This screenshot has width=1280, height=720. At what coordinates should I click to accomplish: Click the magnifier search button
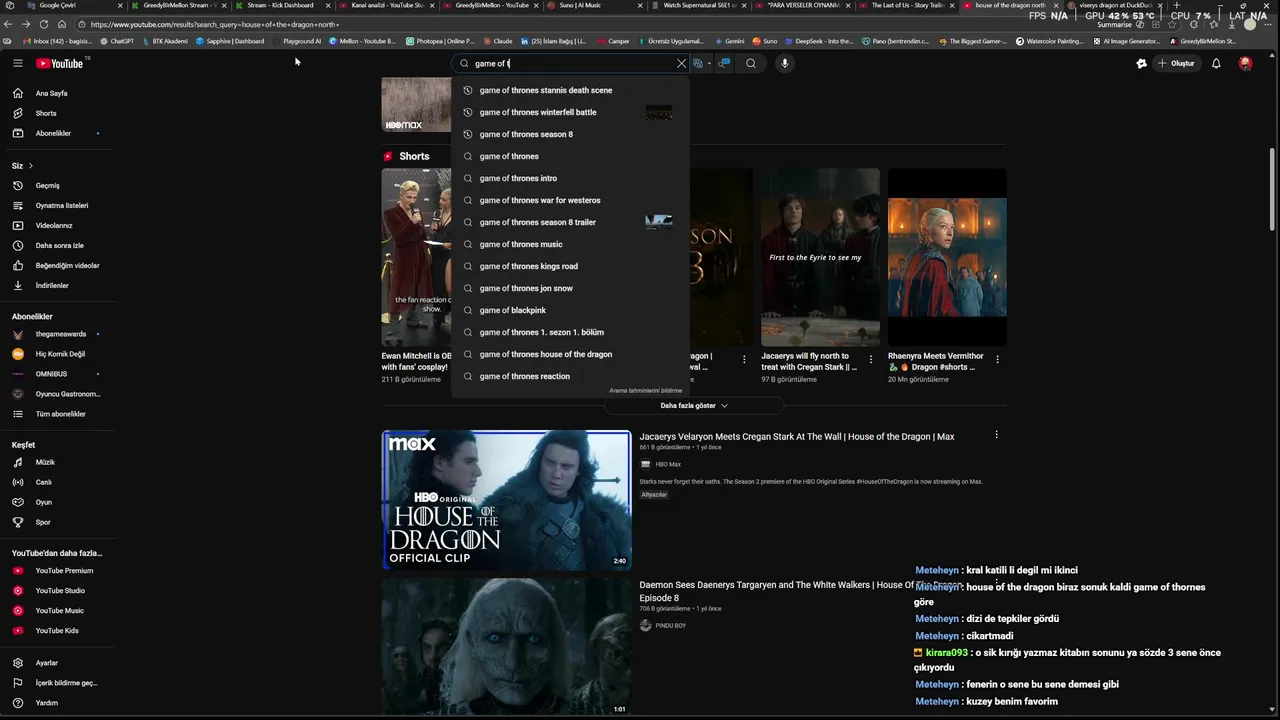tap(751, 63)
